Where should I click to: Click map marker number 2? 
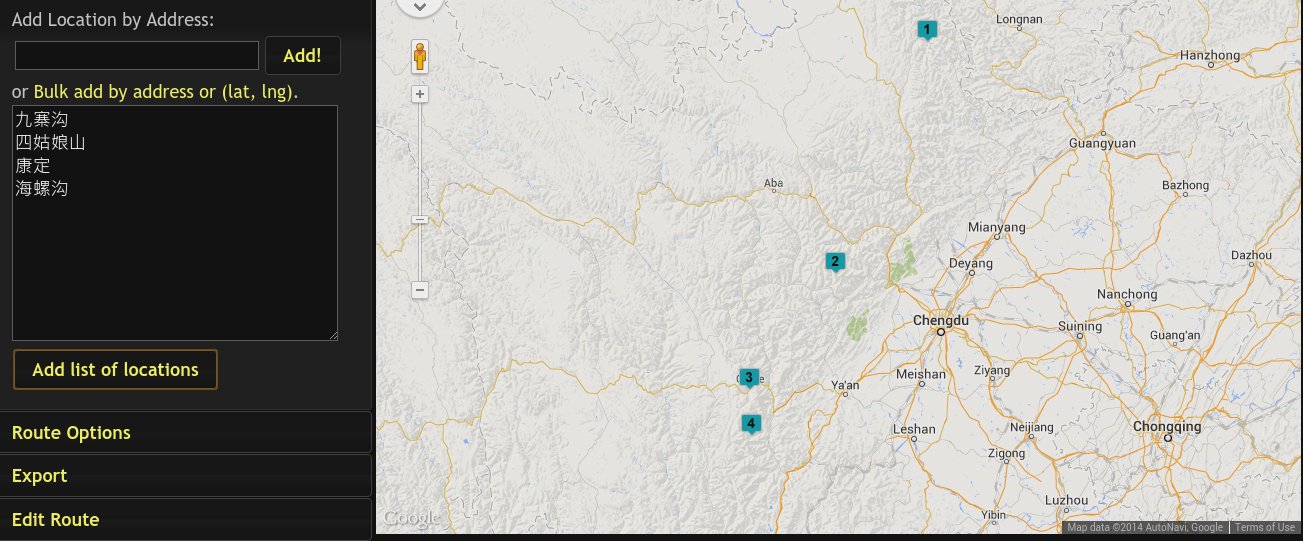click(835, 262)
